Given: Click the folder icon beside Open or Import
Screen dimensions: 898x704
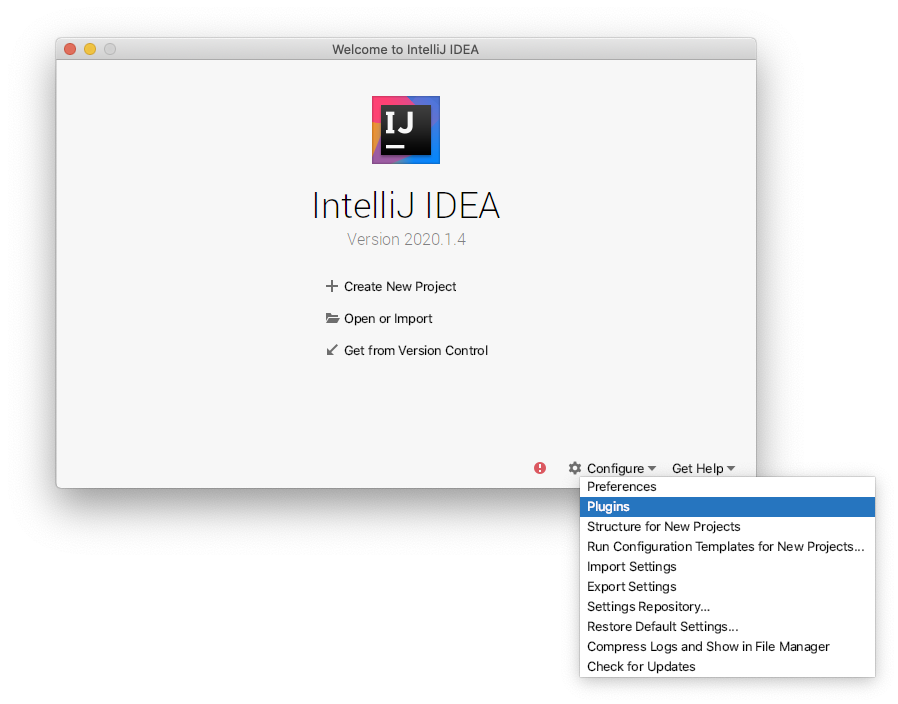Looking at the screenshot, I should pyautogui.click(x=332, y=318).
